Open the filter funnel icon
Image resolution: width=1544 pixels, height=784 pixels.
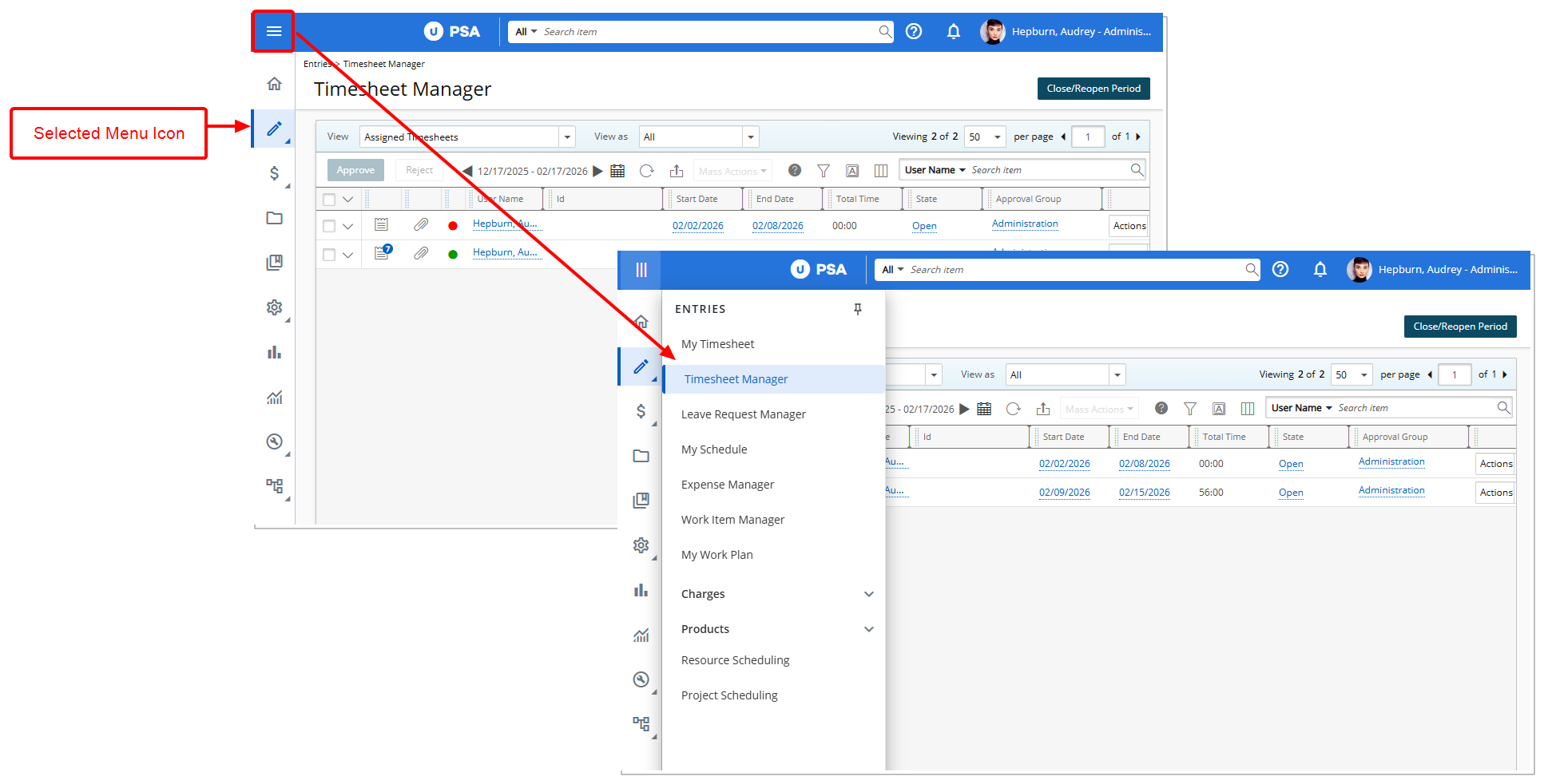click(824, 170)
